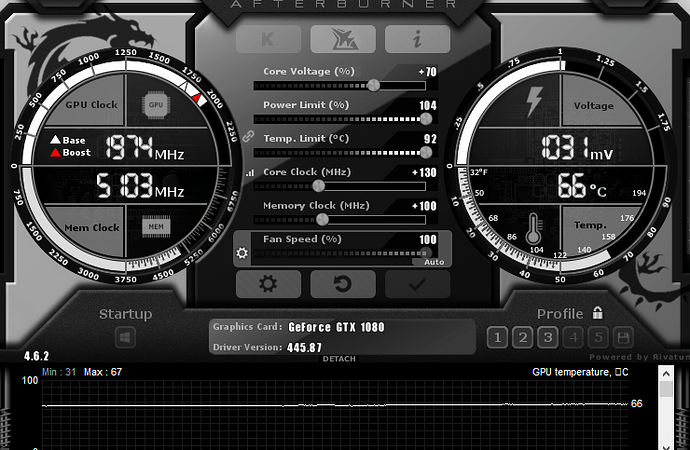Open settings with the bottom gear button

(268, 284)
